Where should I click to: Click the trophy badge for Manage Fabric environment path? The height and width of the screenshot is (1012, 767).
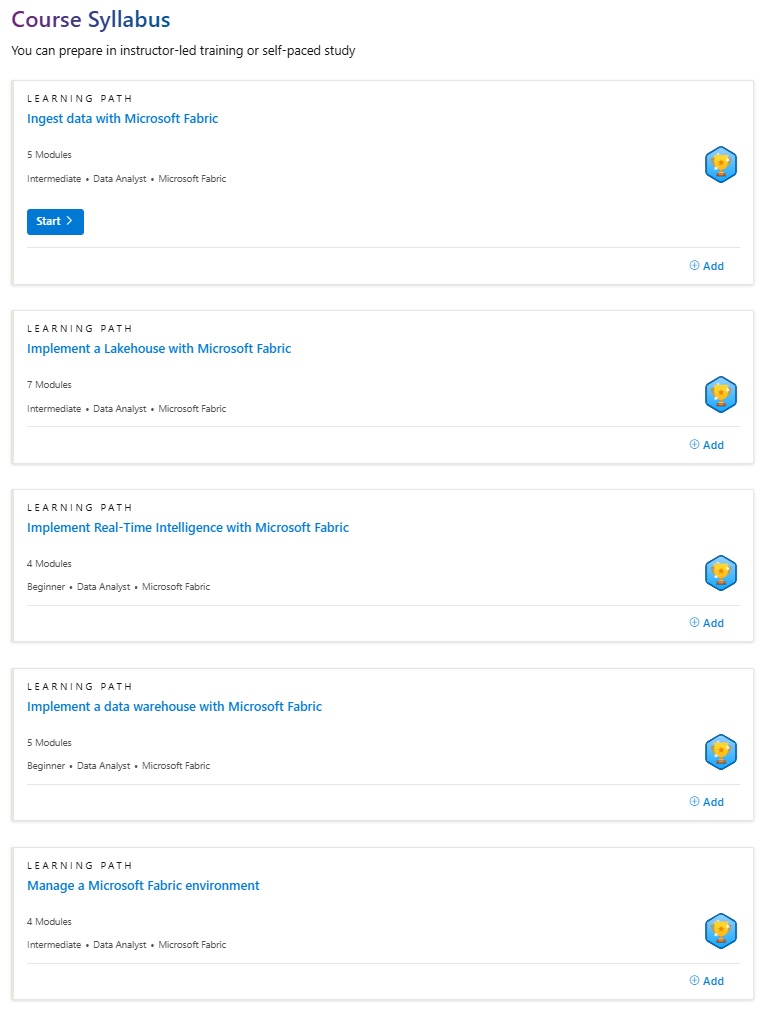pyautogui.click(x=721, y=931)
